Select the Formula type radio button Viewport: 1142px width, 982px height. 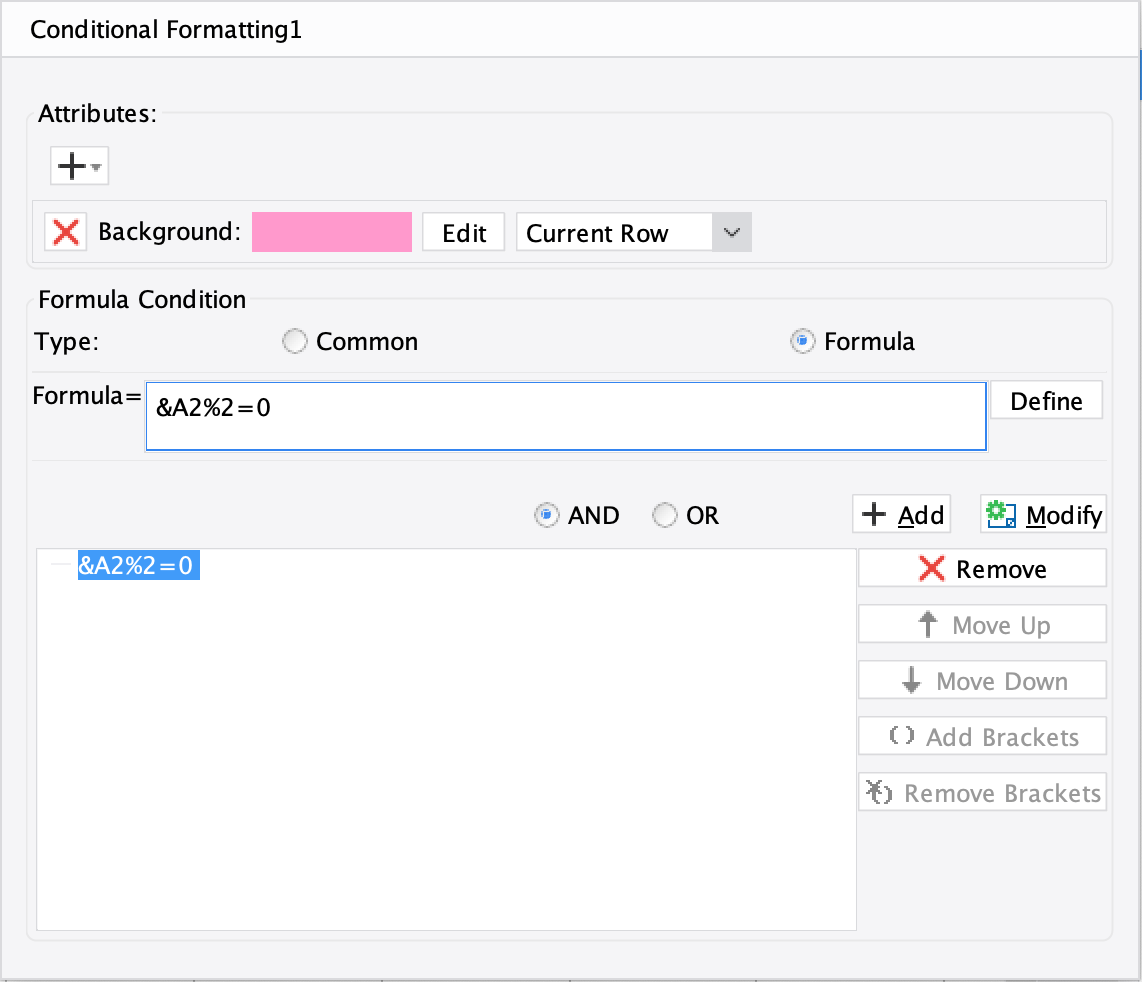point(803,341)
